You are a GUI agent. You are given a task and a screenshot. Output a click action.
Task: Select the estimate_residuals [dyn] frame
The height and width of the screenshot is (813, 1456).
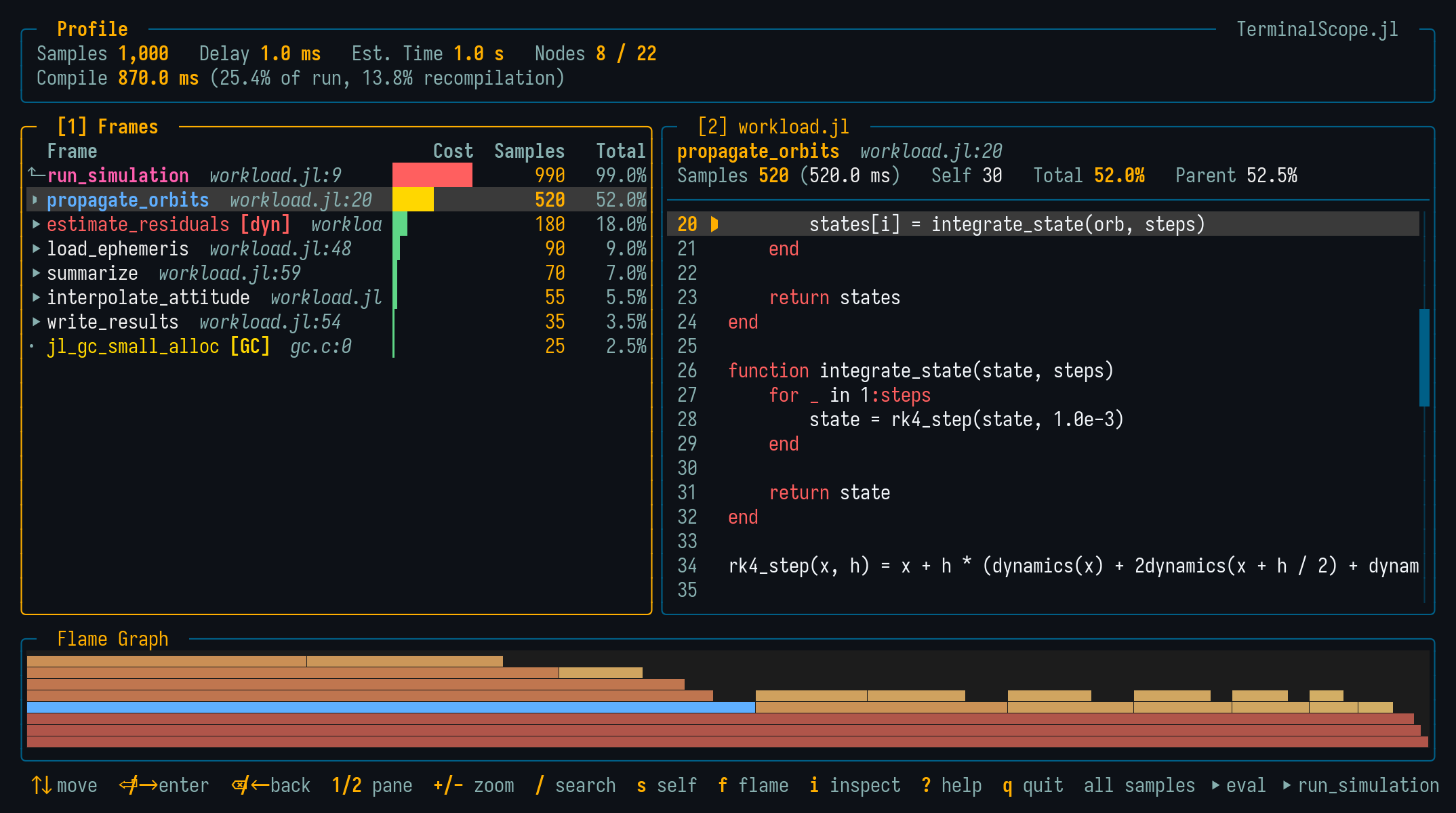click(168, 224)
